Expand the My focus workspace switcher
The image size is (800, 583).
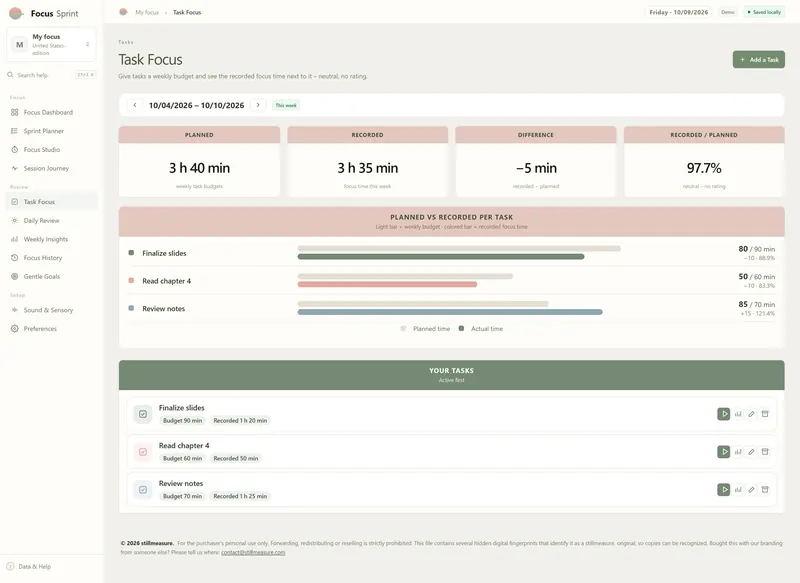pyautogui.click(x=52, y=45)
